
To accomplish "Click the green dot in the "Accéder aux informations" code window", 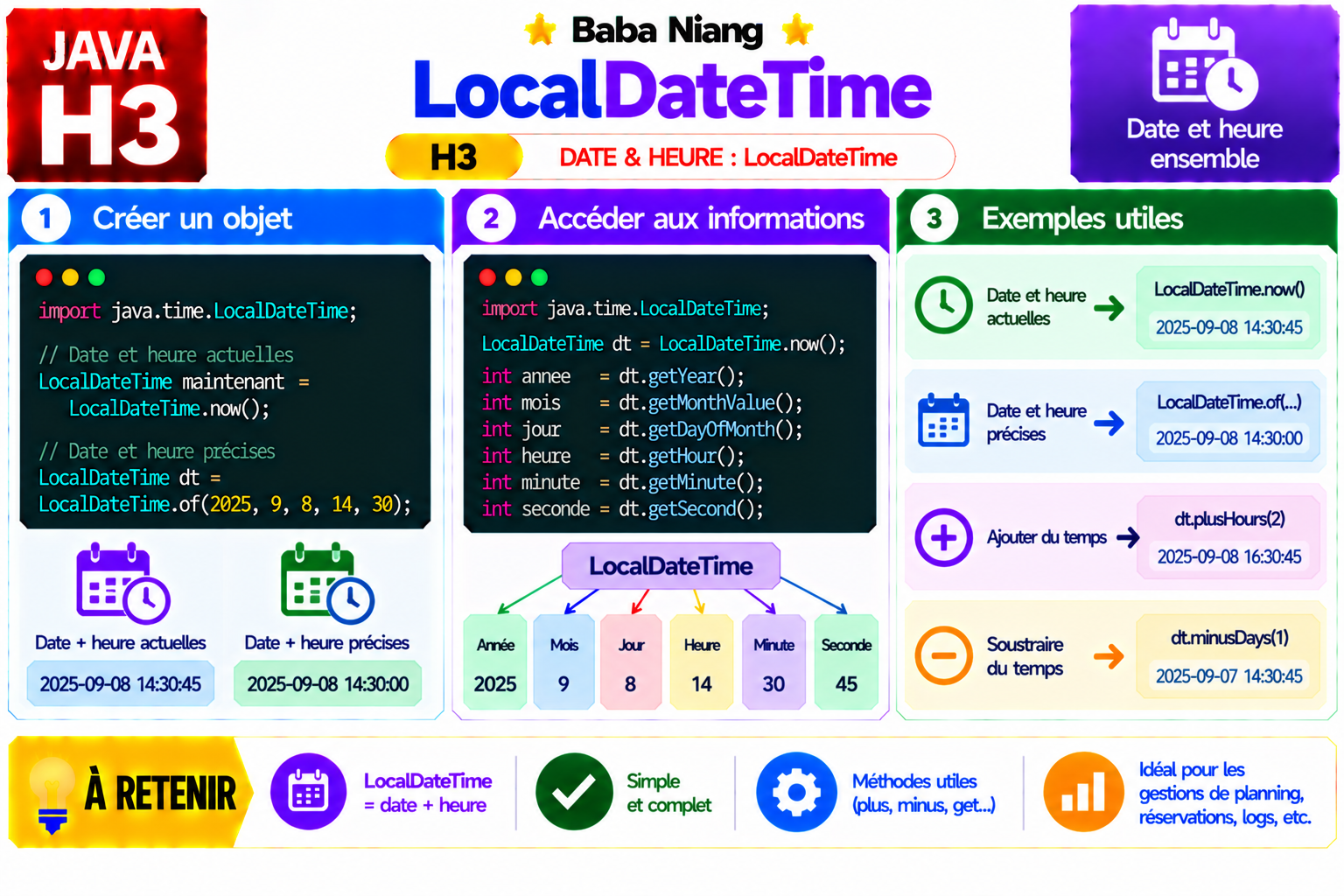I will point(540,277).
